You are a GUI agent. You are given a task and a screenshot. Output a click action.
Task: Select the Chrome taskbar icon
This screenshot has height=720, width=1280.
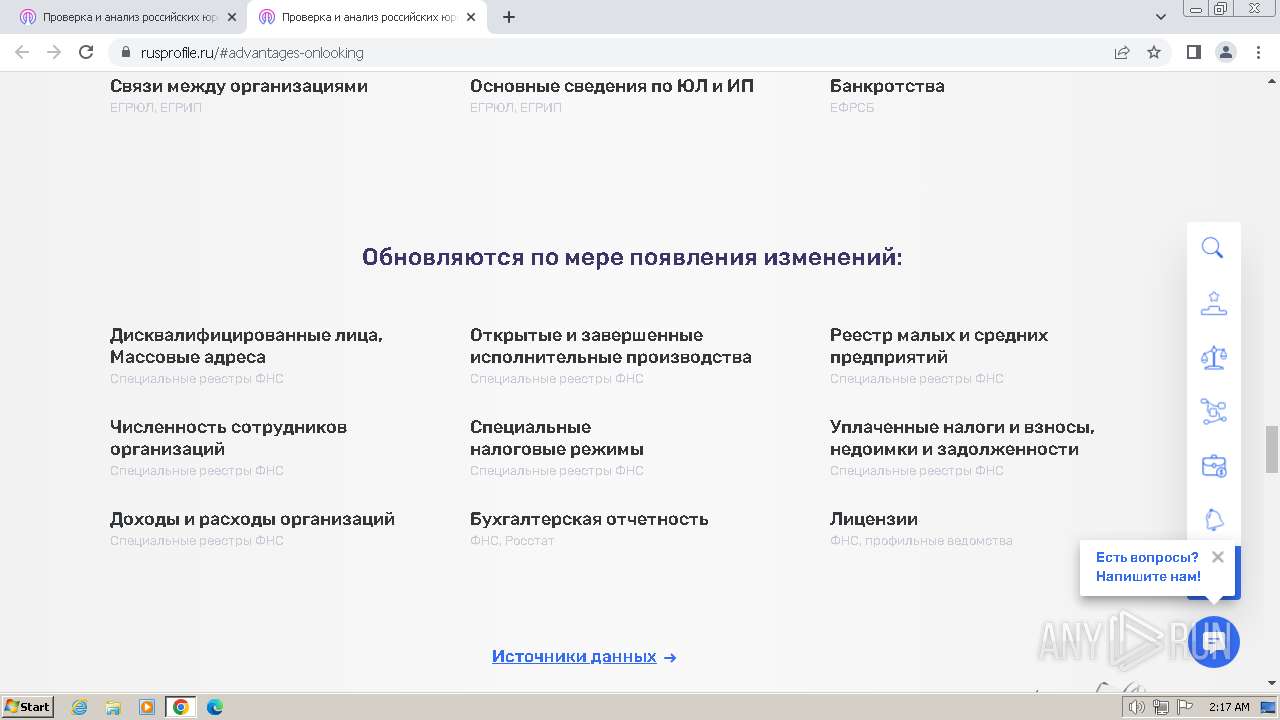[181, 707]
